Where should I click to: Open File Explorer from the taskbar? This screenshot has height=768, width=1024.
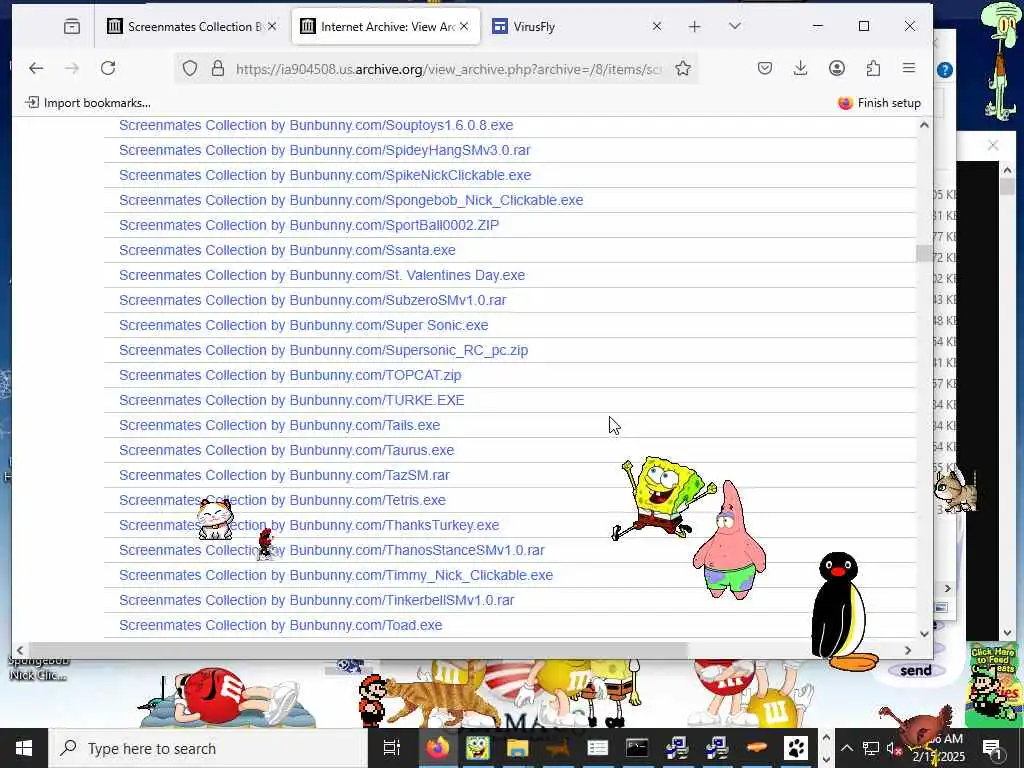pyautogui.click(x=517, y=748)
